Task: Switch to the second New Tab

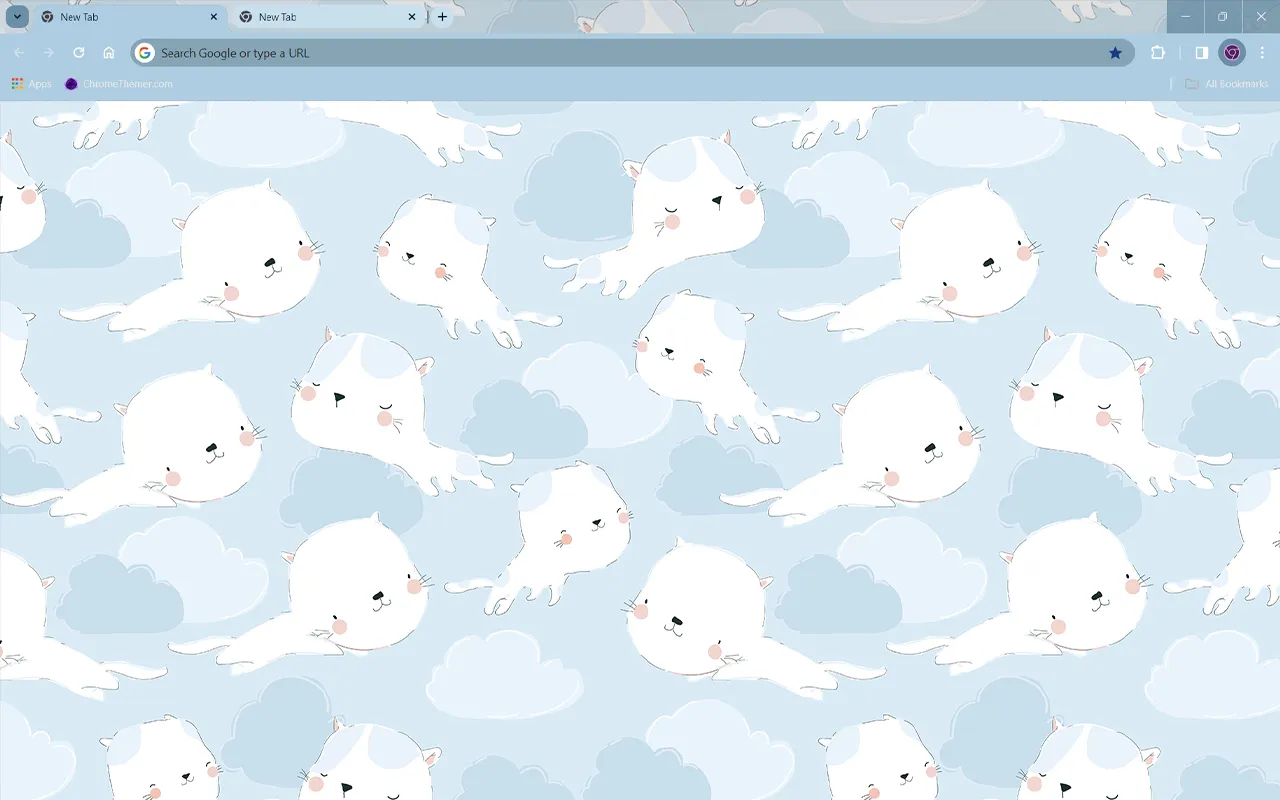Action: tap(327, 17)
